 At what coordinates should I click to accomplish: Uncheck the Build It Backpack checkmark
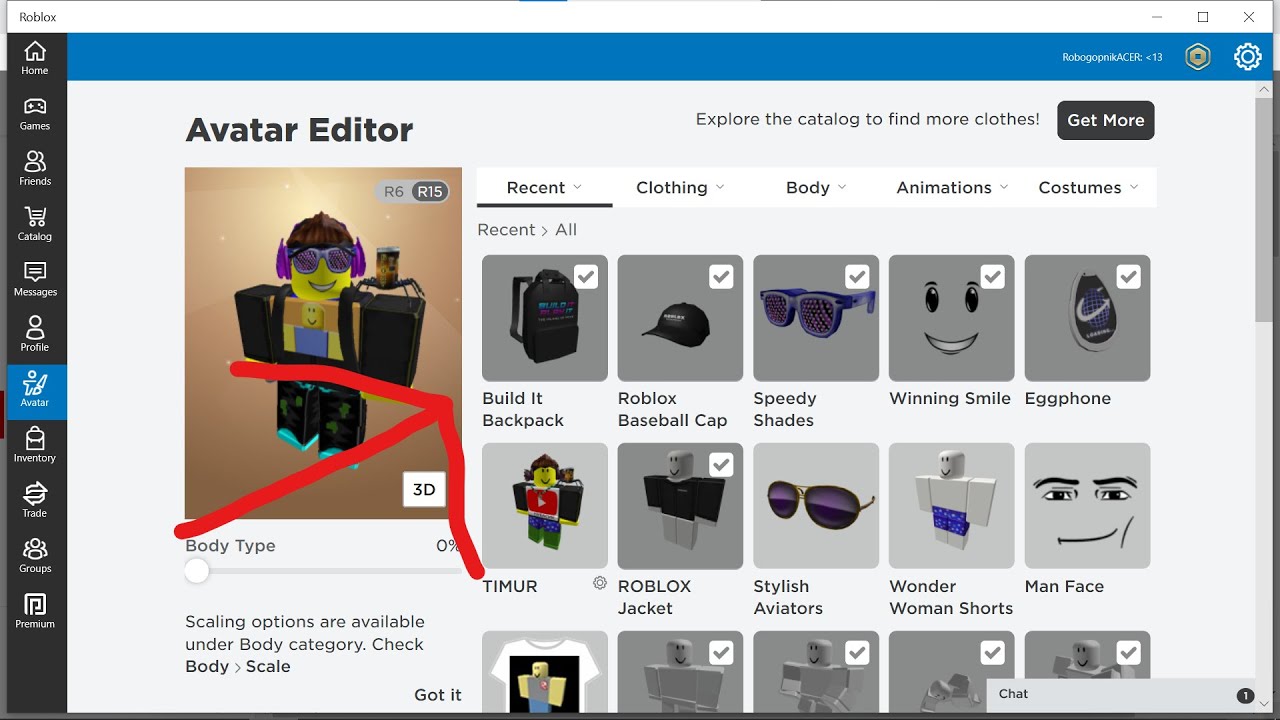pyautogui.click(x=586, y=277)
